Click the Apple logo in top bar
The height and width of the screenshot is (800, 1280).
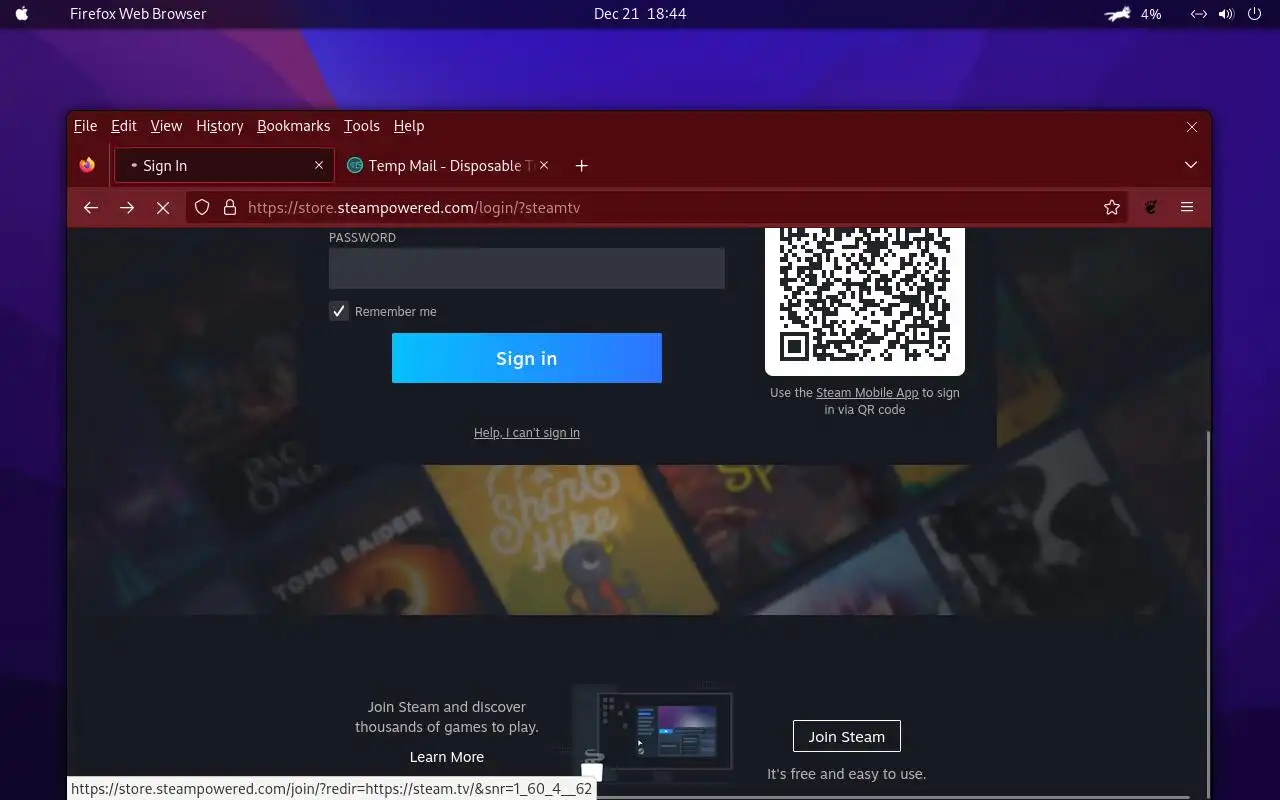click(x=23, y=14)
